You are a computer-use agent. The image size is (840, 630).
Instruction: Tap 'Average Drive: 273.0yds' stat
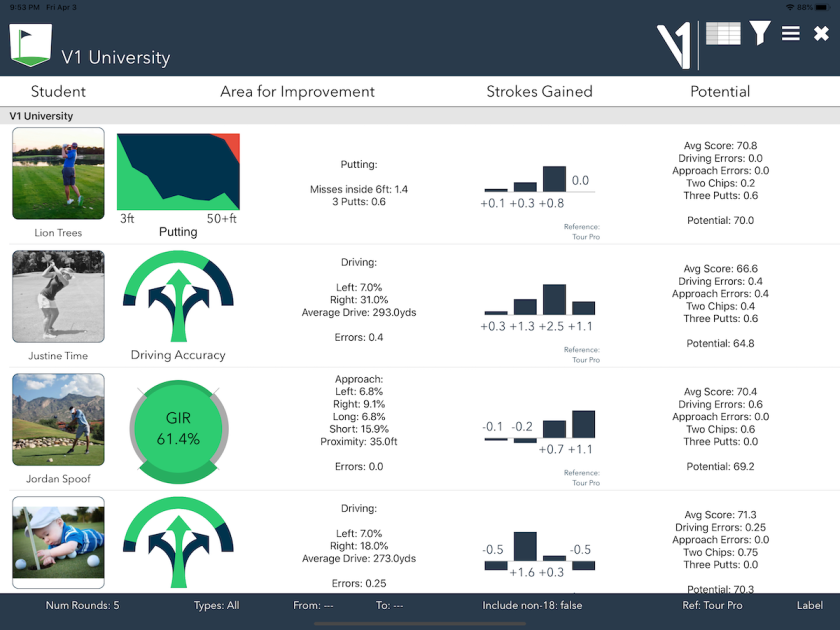tap(359, 559)
